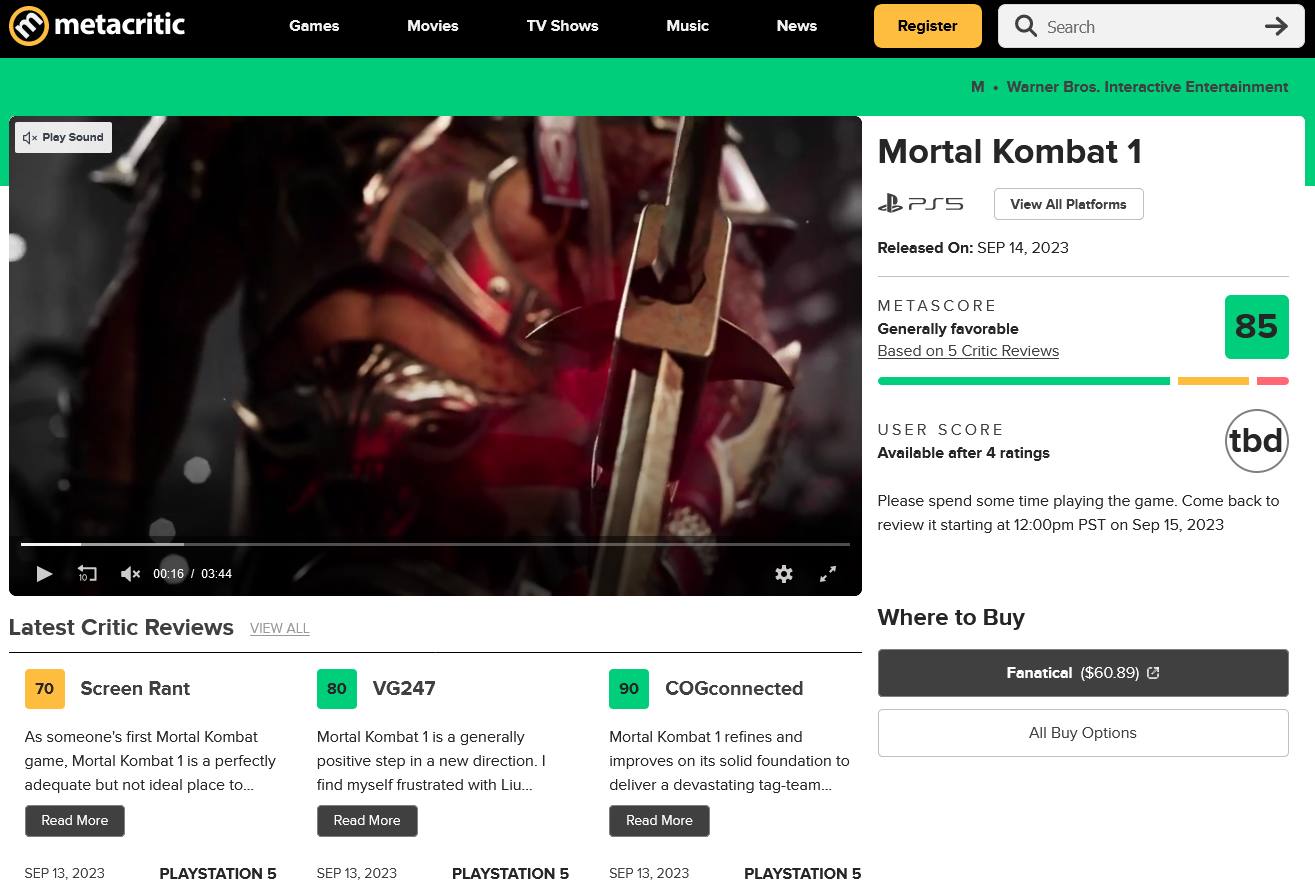Open the TV Shows menu

(562, 26)
